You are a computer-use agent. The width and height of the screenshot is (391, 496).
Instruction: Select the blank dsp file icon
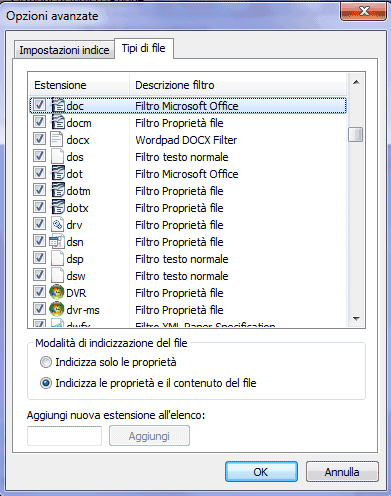(x=57, y=259)
